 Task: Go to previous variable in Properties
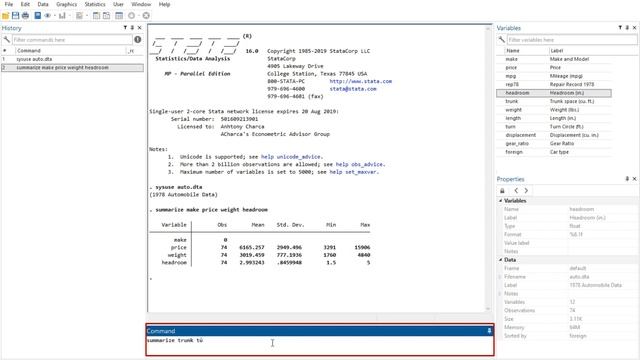(x=516, y=191)
